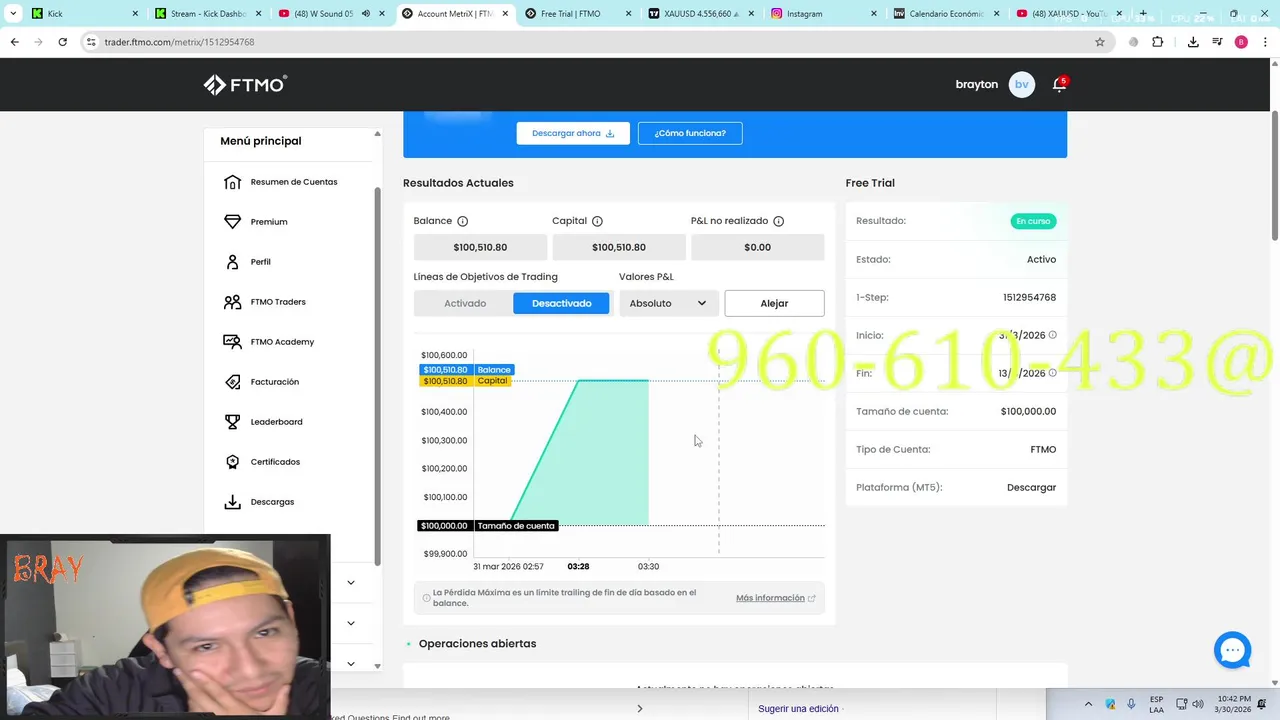Click Tamaño de cuenta $100,000.00 value
This screenshot has width=1280, height=720.
coord(1028,411)
